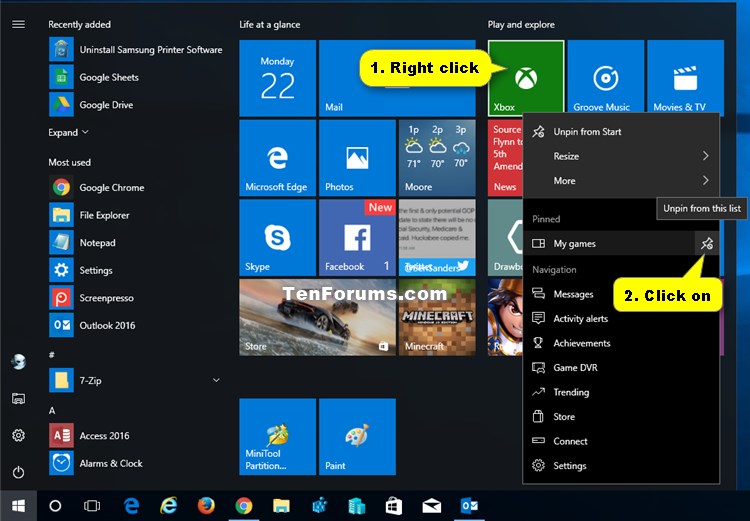
Task: Open the Movies & TV tile
Action: click(x=685, y=78)
